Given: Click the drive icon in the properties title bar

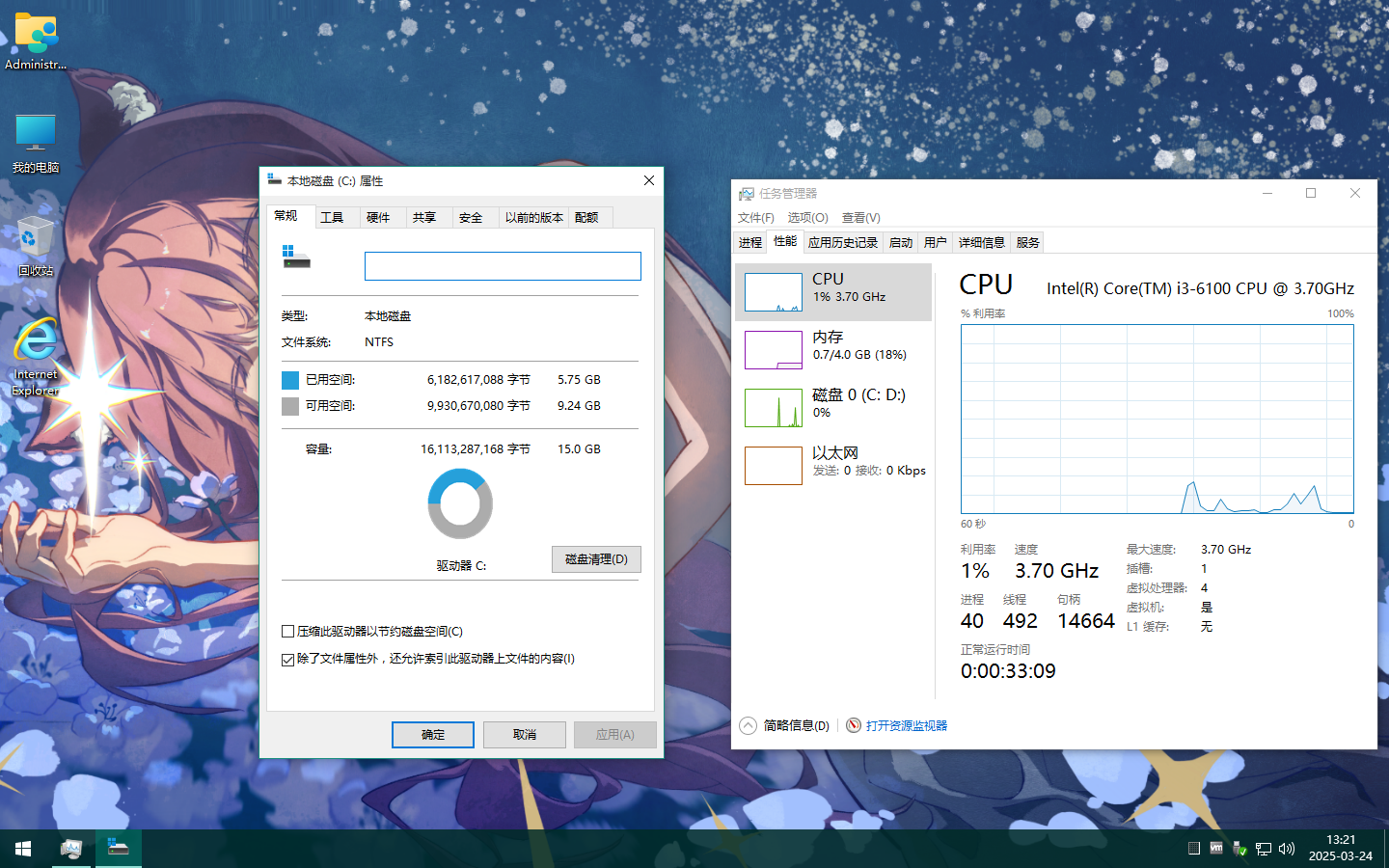Looking at the screenshot, I should click(275, 180).
